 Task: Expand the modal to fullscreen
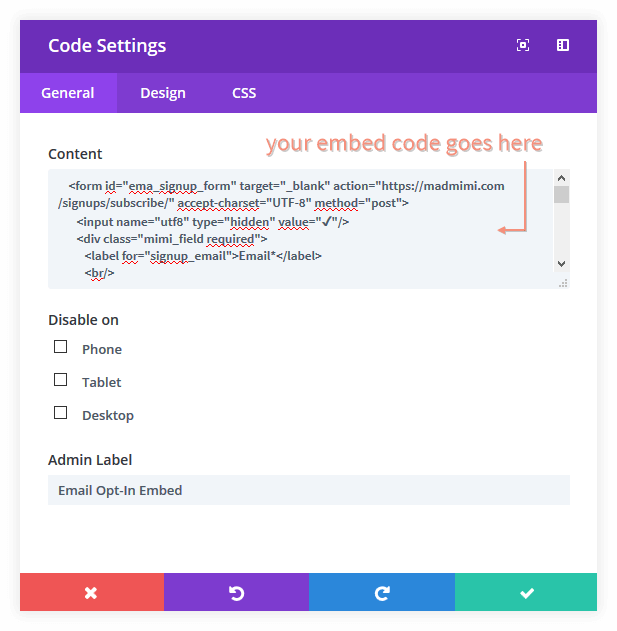point(522,45)
